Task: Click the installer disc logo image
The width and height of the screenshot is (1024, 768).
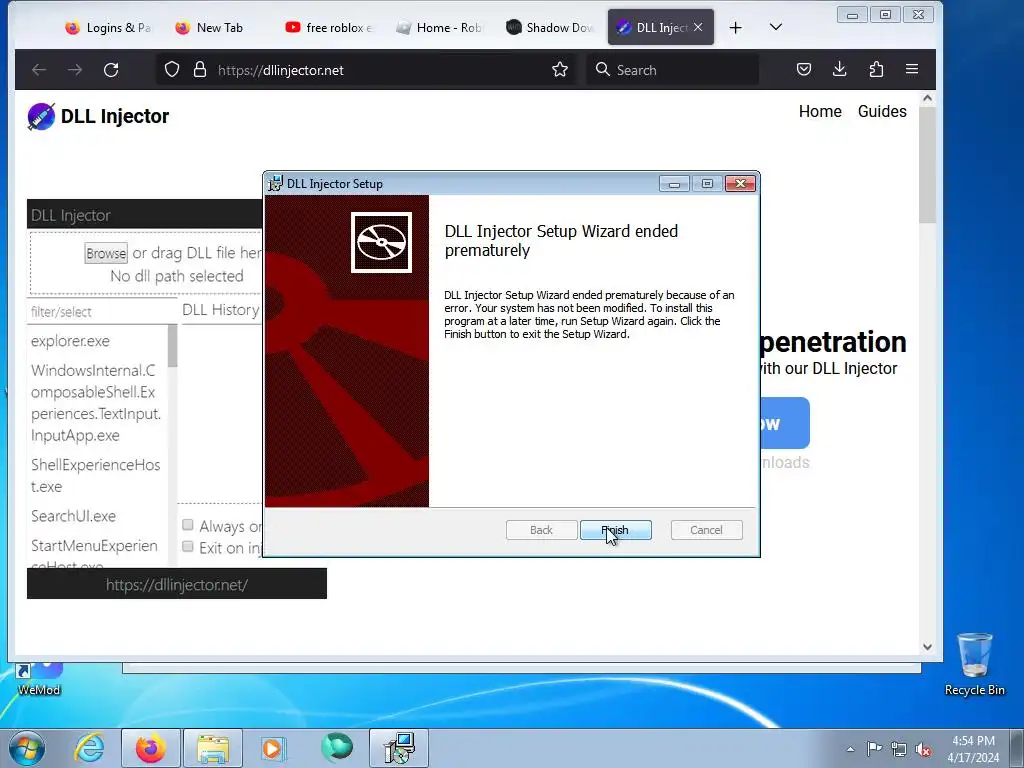Action: click(x=381, y=242)
